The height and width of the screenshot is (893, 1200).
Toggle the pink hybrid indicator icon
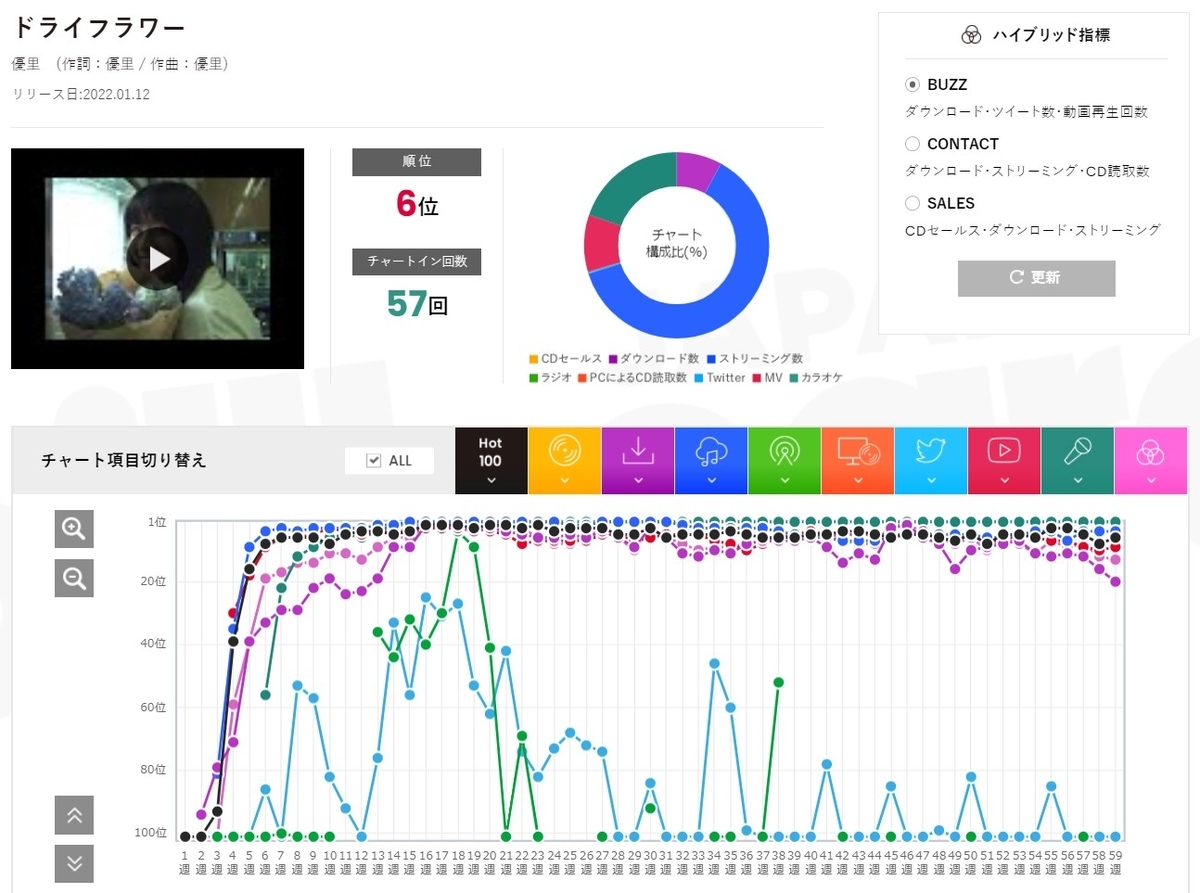coord(1151,453)
